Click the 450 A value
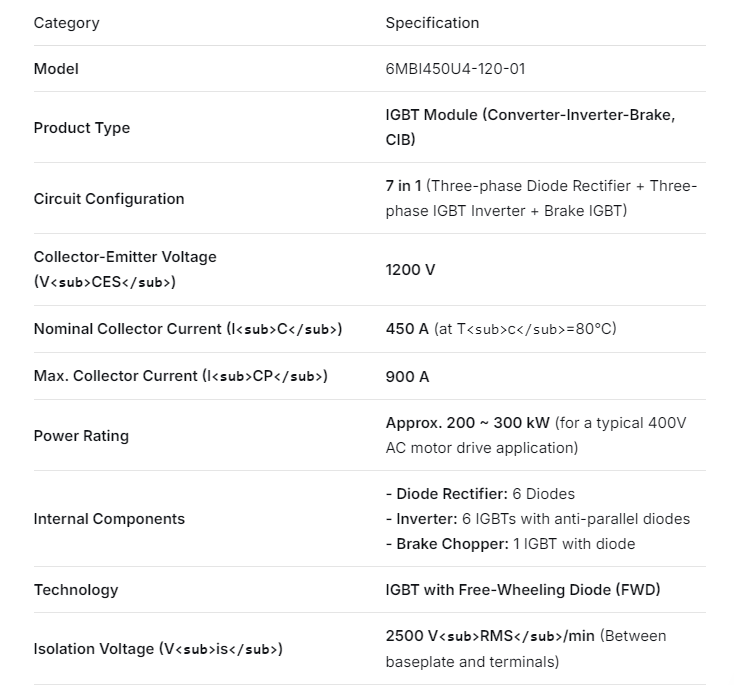This screenshot has width=734, height=685. click(407, 329)
